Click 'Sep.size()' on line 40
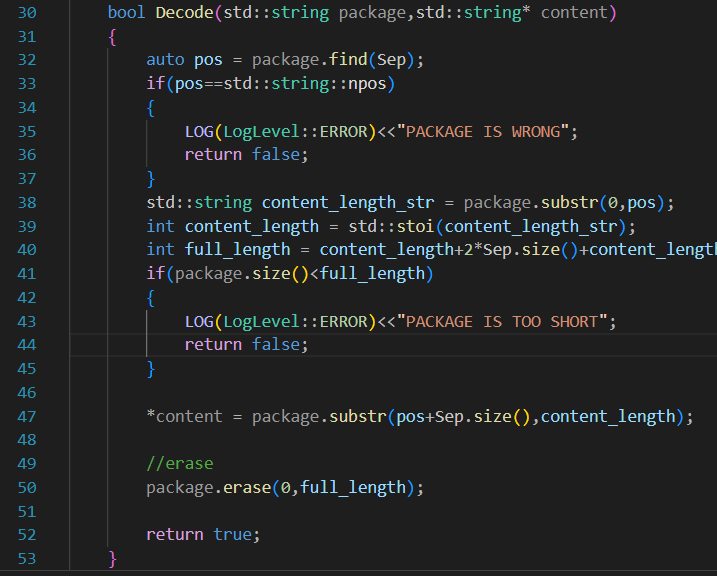This screenshot has height=576, width=717. pyautogui.click(x=530, y=250)
